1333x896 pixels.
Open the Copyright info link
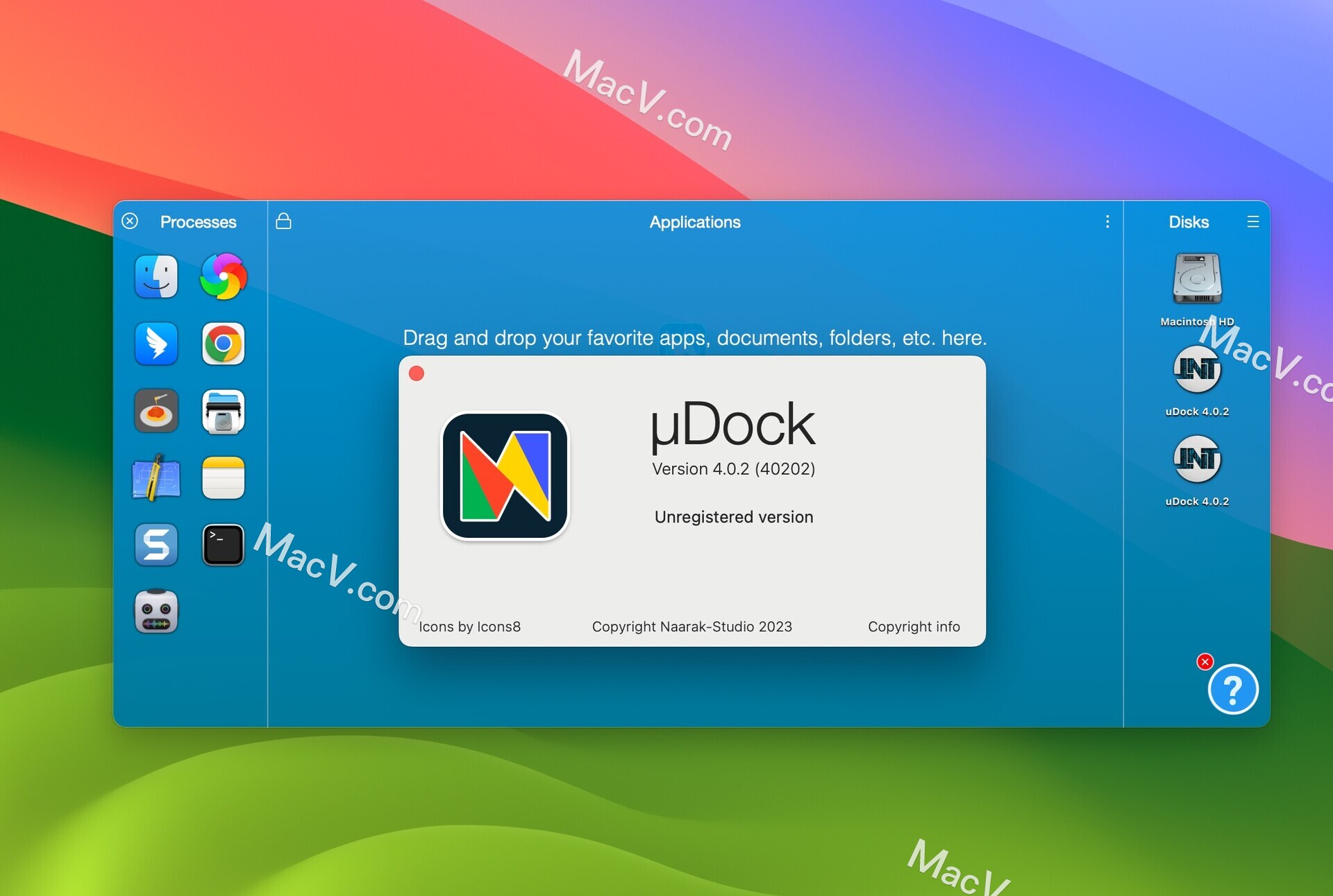pos(914,627)
